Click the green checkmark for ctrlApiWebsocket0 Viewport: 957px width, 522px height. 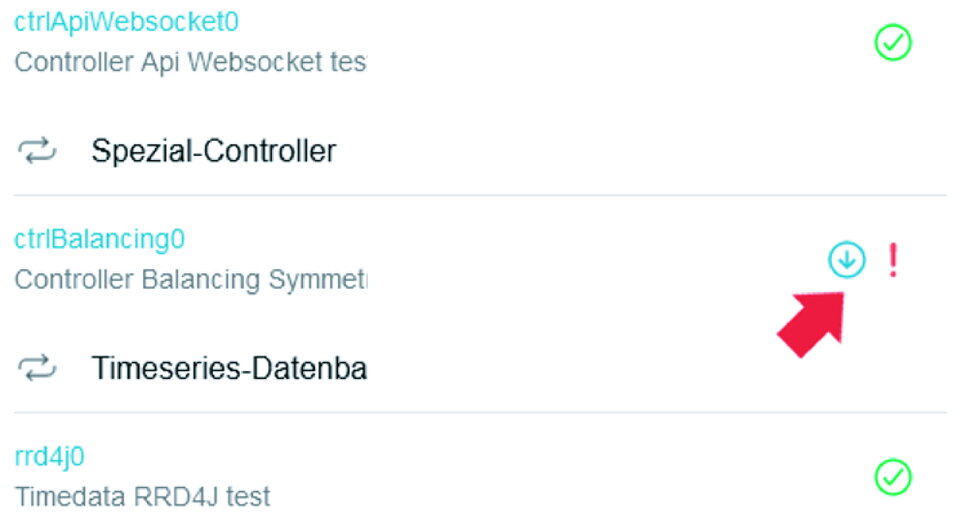pos(893,42)
